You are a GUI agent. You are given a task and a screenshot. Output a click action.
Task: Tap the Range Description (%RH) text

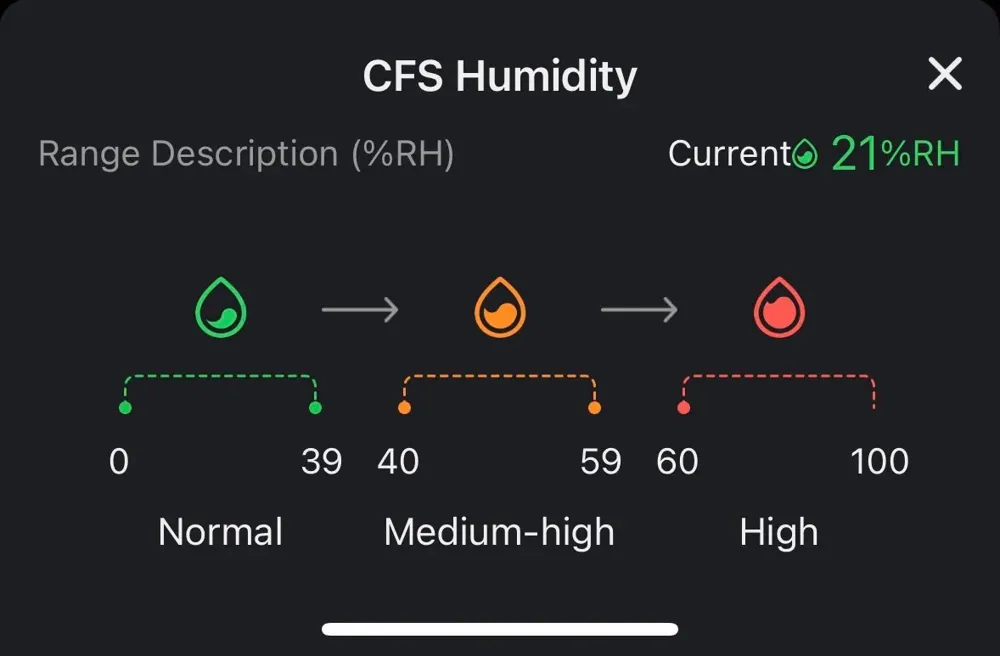(246, 154)
